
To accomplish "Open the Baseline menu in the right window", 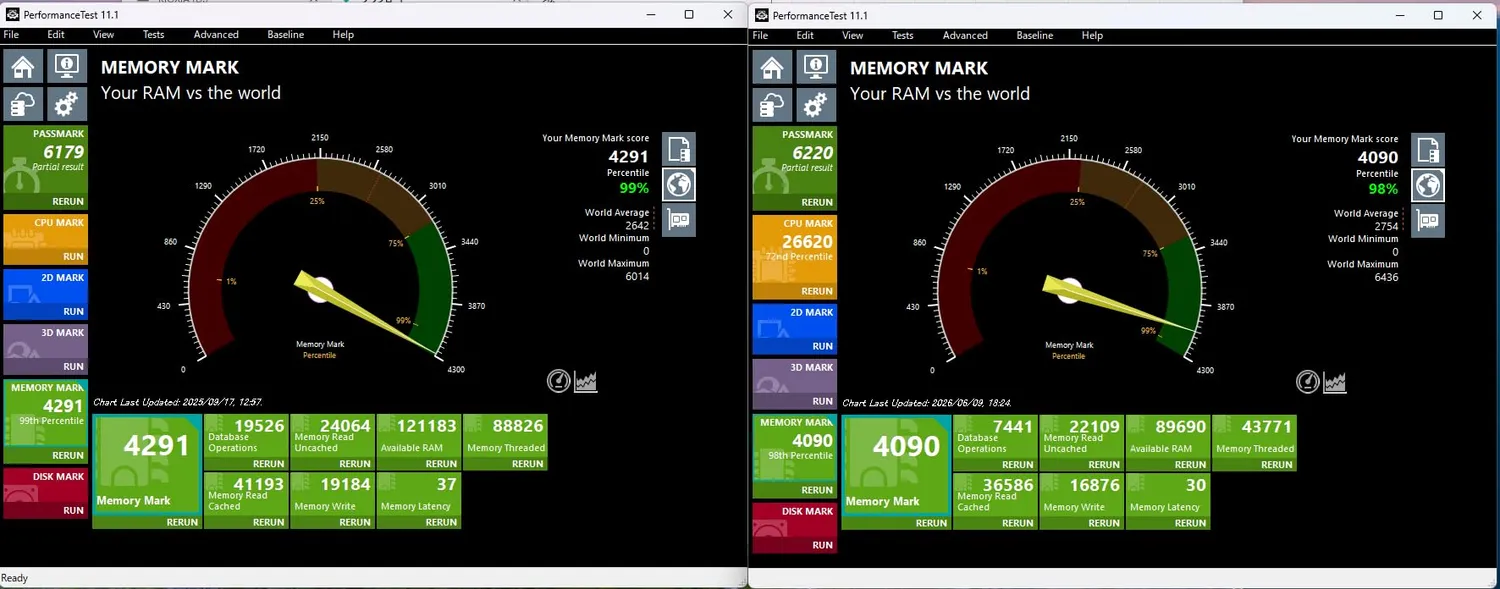I will pos(1035,35).
